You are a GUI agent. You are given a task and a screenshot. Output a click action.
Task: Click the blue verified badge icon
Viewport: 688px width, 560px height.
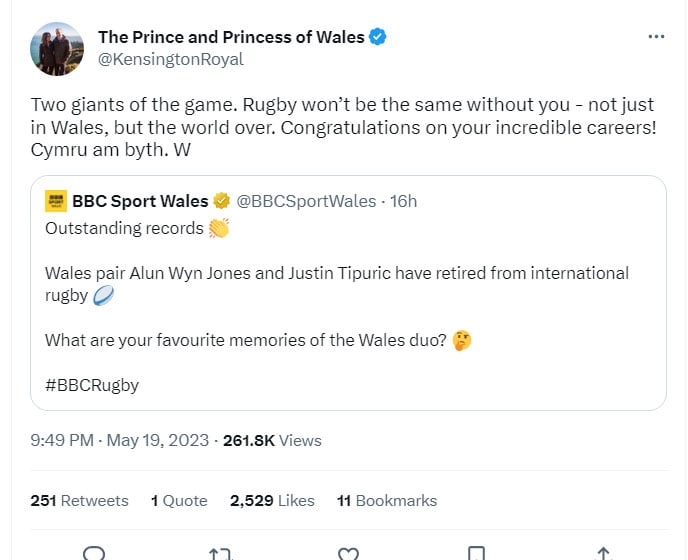click(378, 37)
